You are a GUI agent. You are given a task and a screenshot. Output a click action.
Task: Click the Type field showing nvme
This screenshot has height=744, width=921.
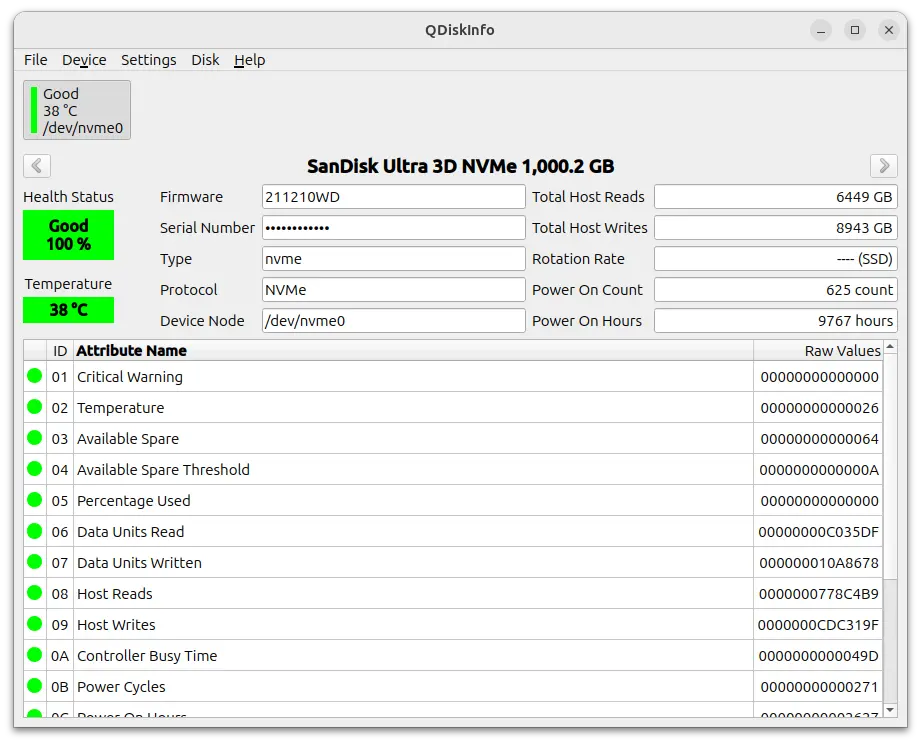(394, 259)
